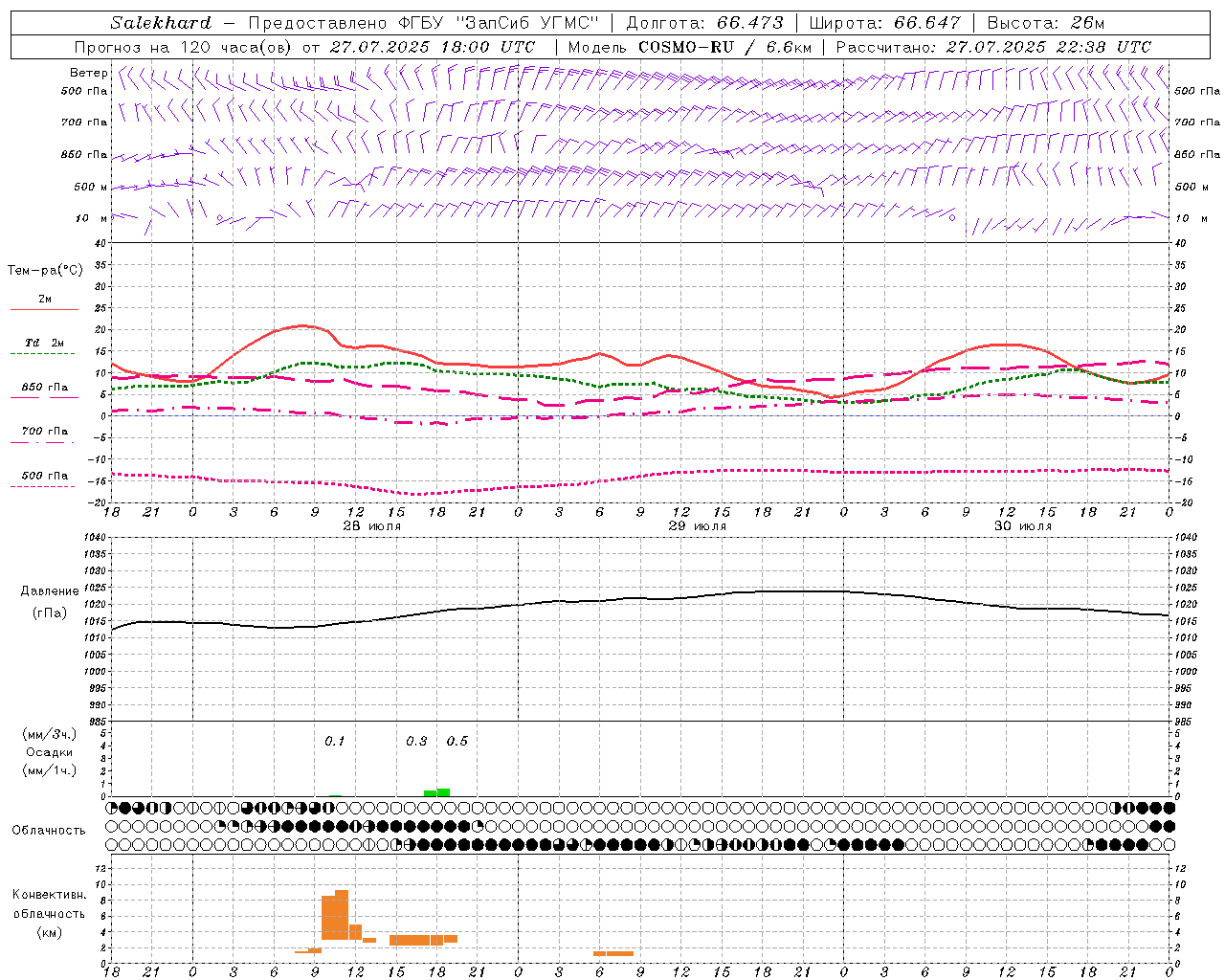This screenshot has height=980, width=1225.
Task: Click the green precipitation bars below 0.5
Action: 436,792
